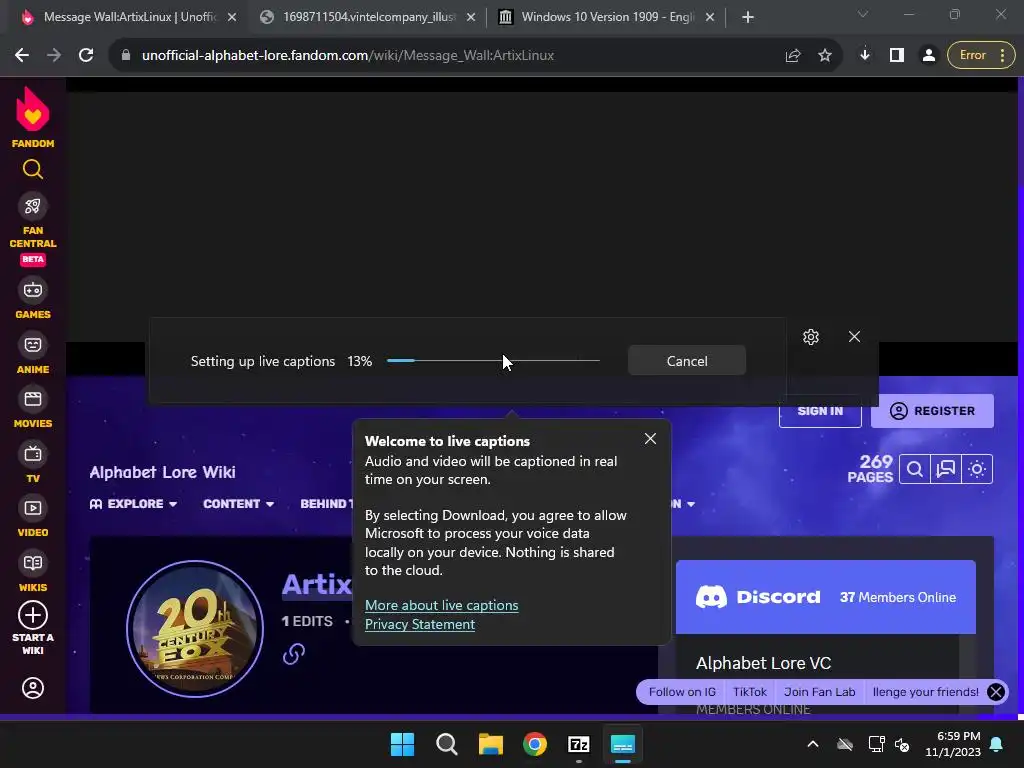Open Chrome from taskbar

tap(535, 744)
